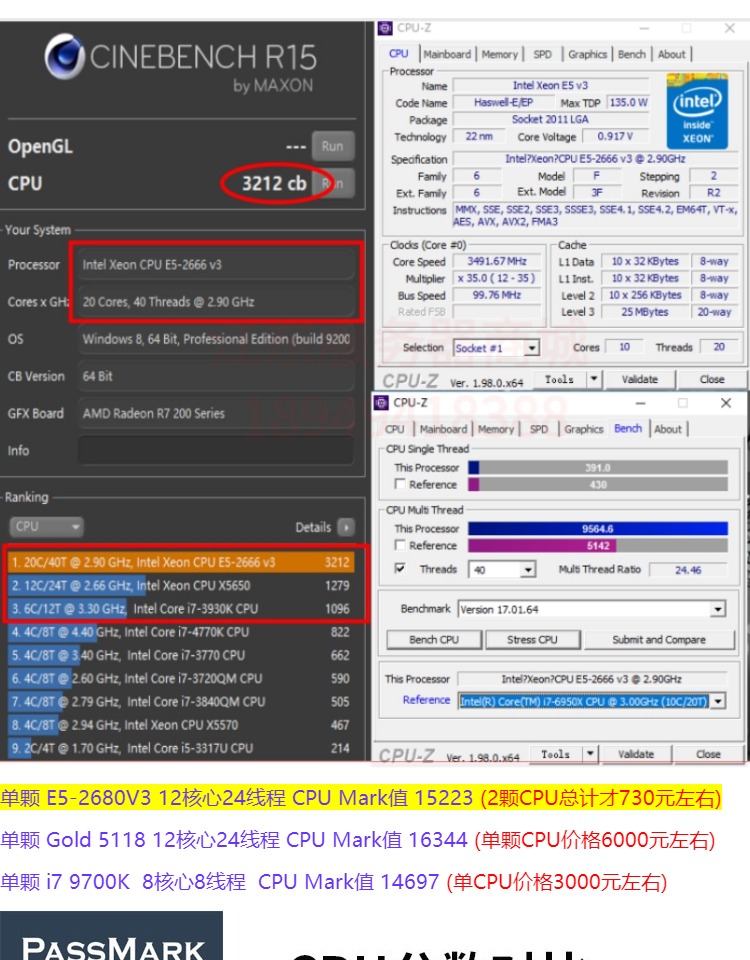Screen dimensions: 750x960
Task: Click the Cinebench R15 sphere logo
Action: point(64,56)
